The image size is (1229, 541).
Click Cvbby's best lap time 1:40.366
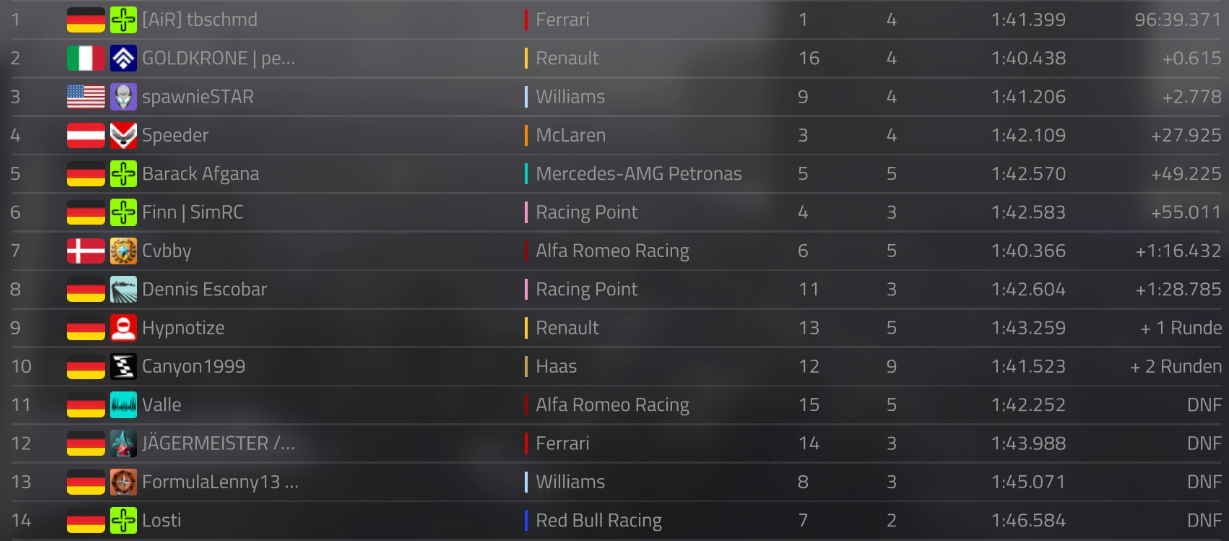[1028, 251]
